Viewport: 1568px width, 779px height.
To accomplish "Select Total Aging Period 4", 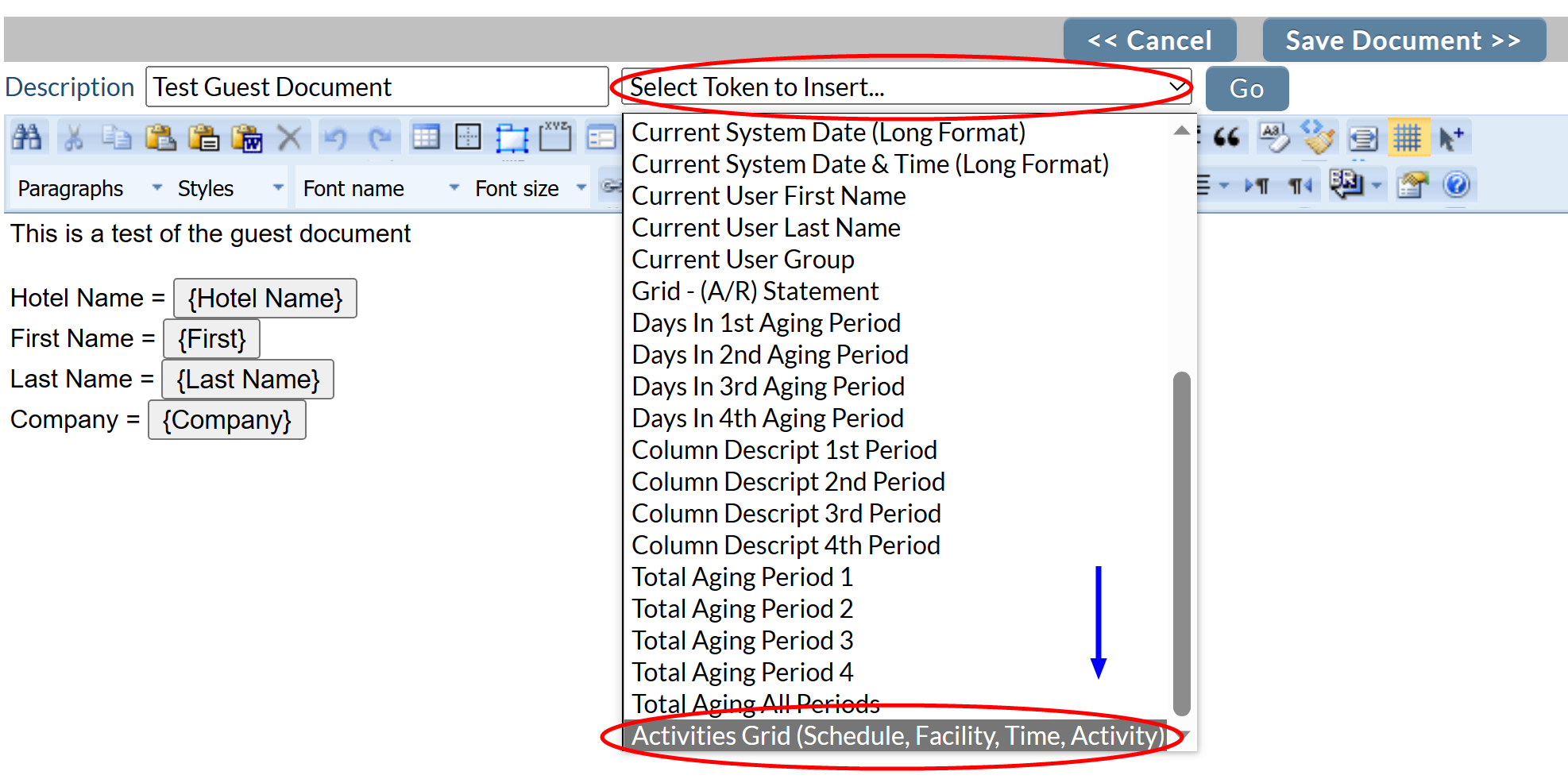I will [897, 673].
